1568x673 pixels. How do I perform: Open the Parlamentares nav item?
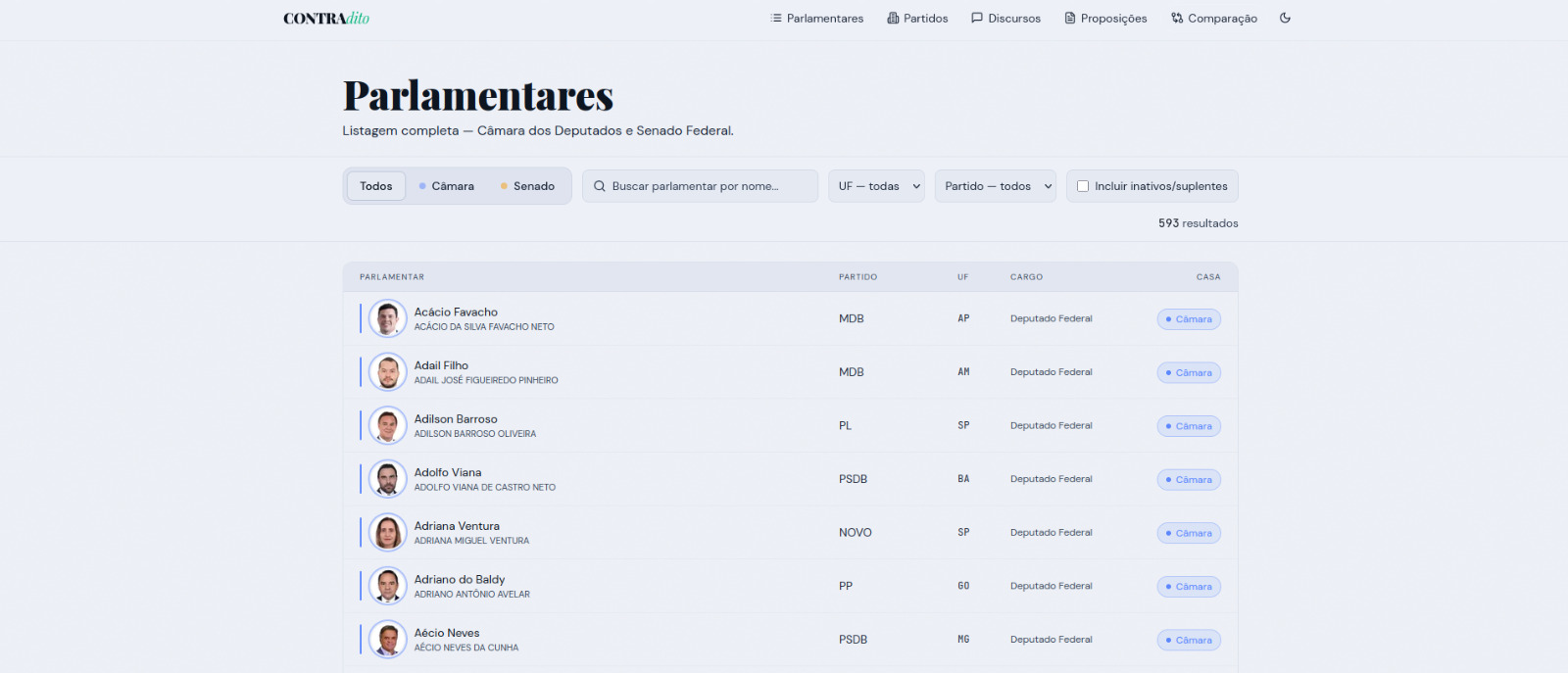coord(817,19)
